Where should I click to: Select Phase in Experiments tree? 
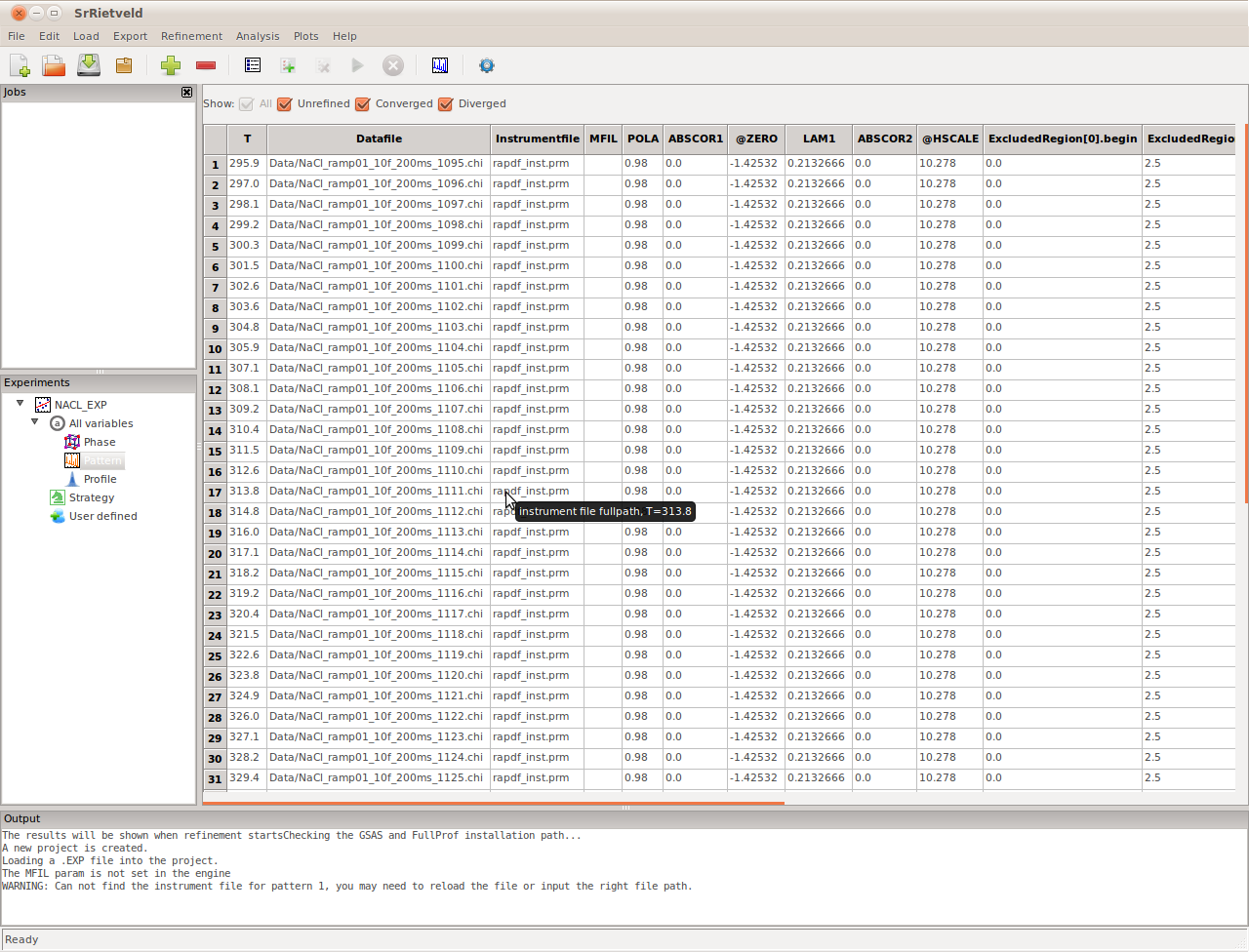click(99, 442)
